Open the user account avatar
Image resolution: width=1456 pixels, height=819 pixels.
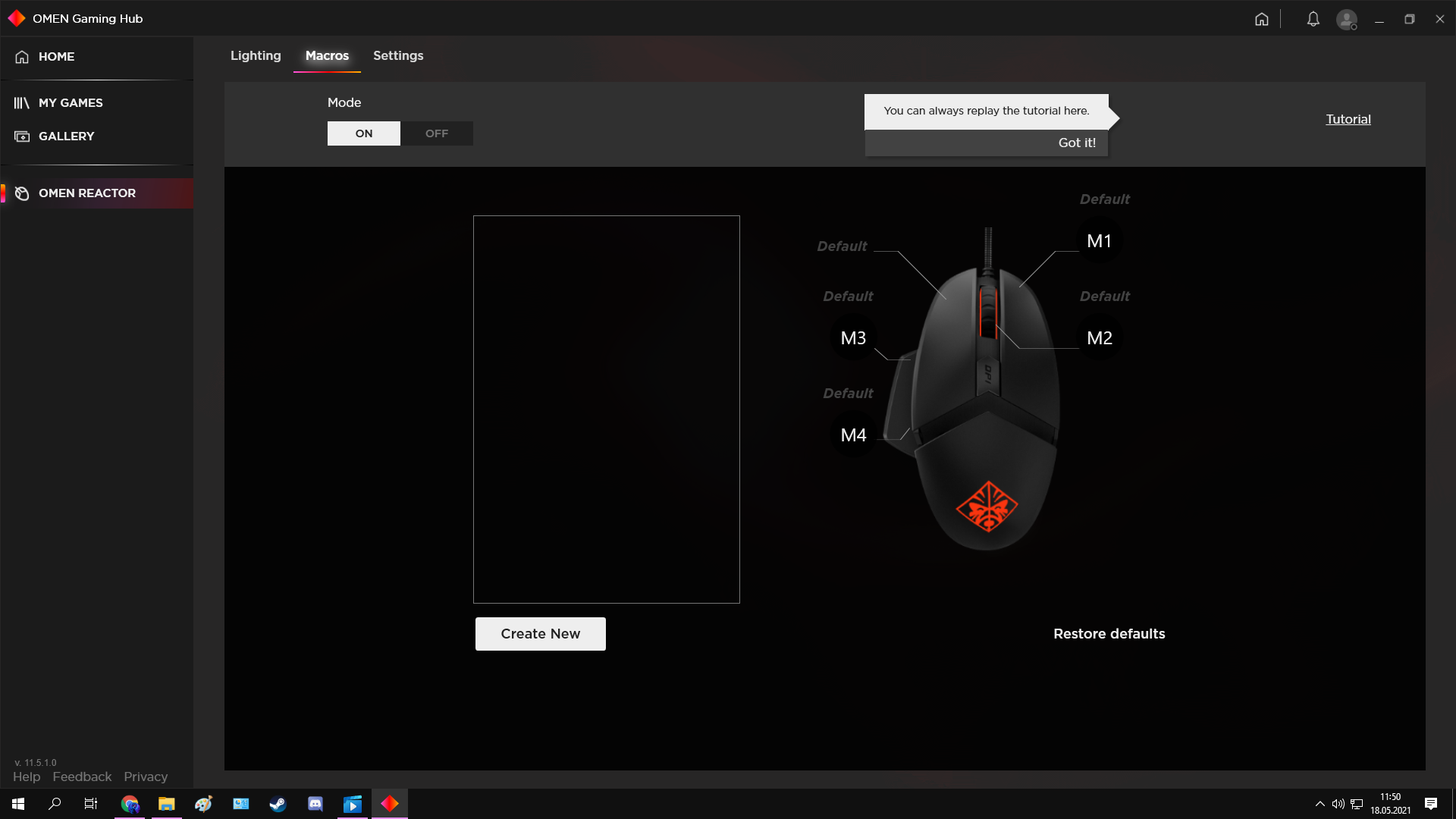[x=1346, y=19]
